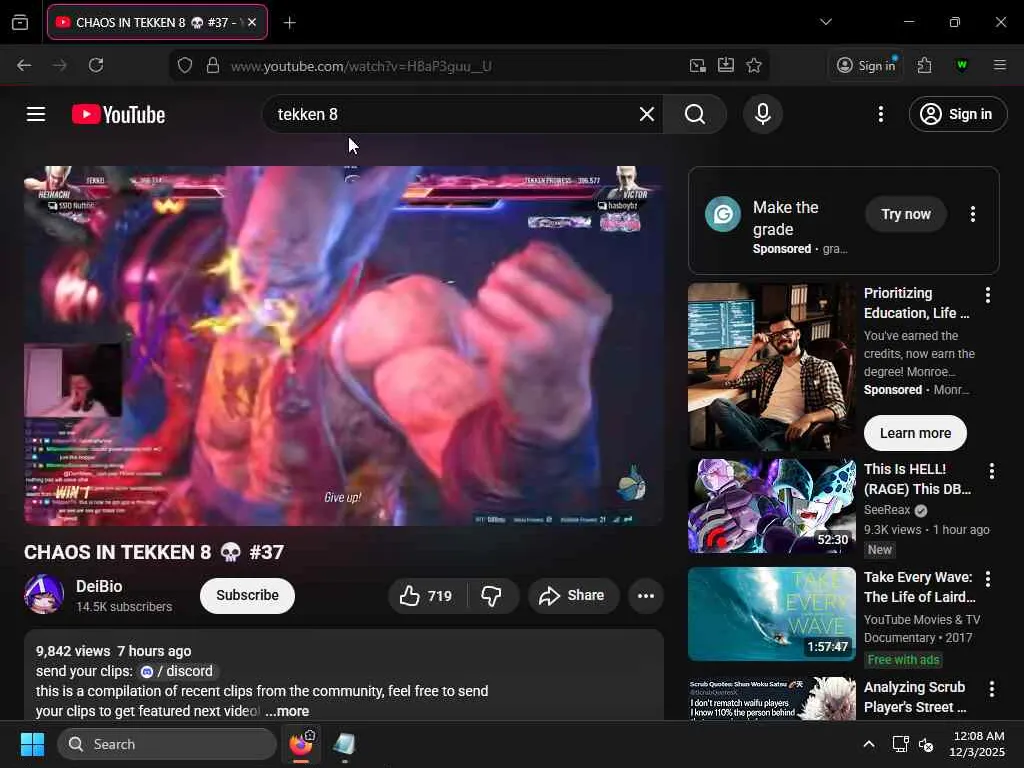
Task: Open options for the Make the grade ad
Action: 972,214
